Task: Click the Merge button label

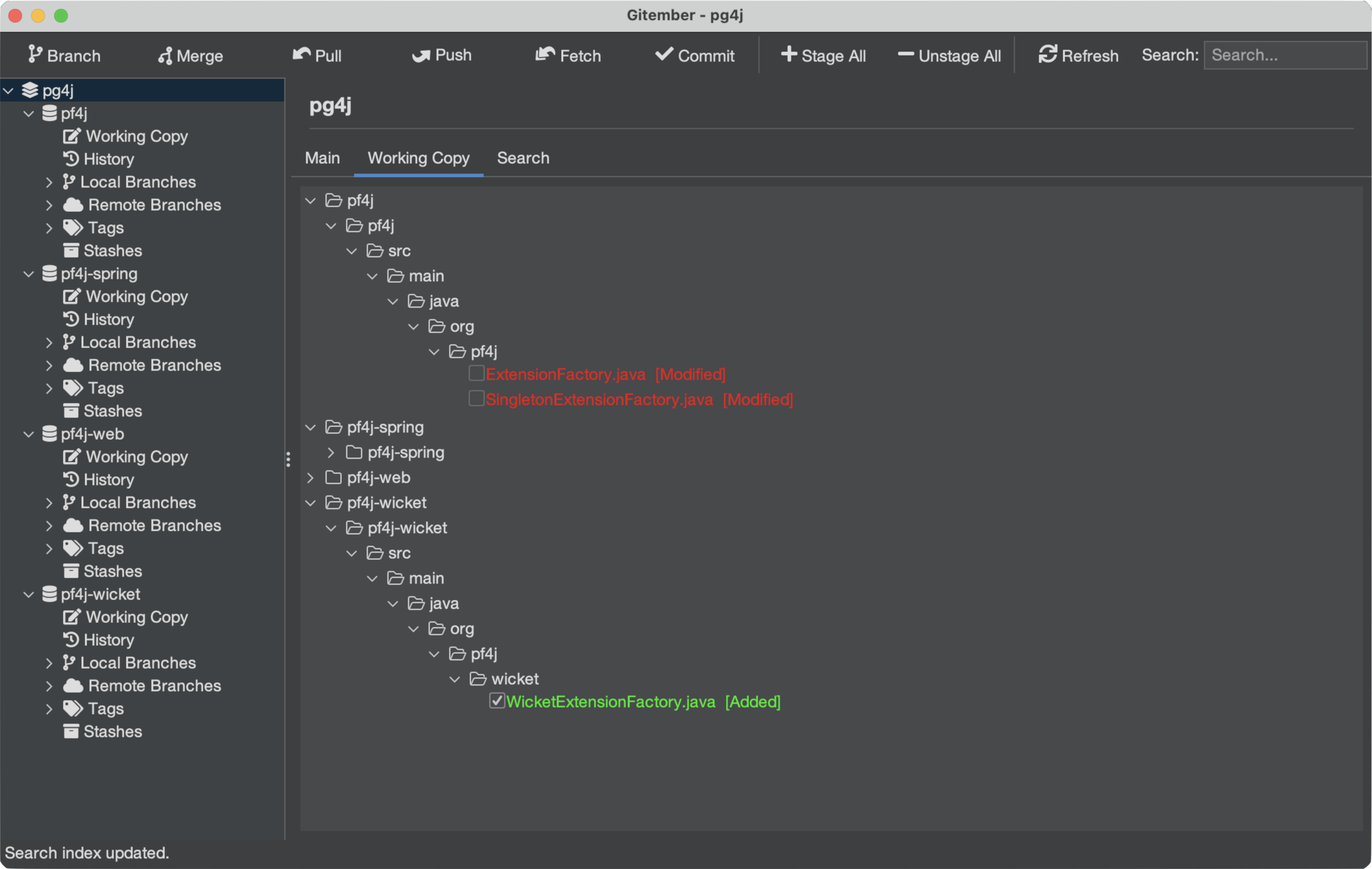Action: coord(200,56)
